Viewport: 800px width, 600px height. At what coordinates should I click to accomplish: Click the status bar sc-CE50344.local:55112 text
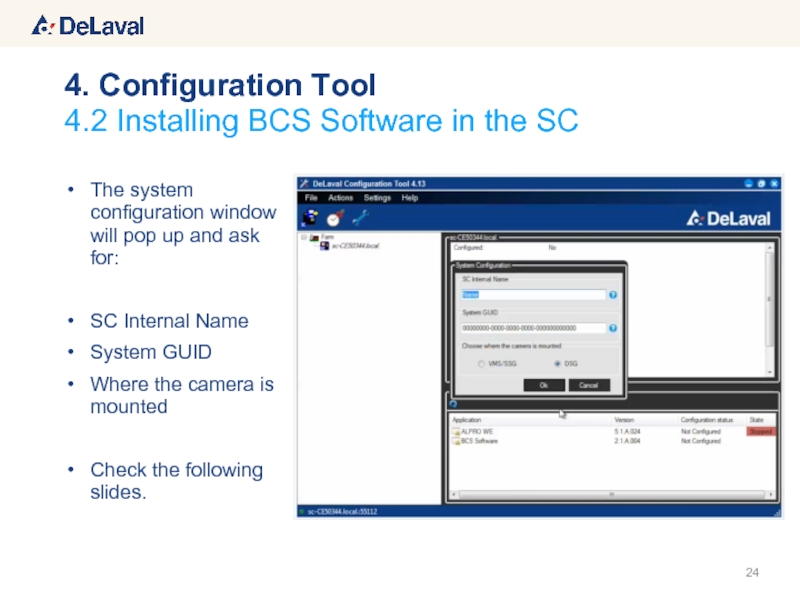point(342,511)
